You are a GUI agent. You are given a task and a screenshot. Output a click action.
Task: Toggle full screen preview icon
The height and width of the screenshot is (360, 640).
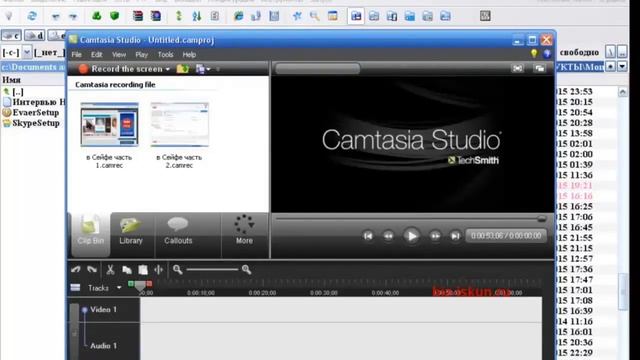[518, 68]
